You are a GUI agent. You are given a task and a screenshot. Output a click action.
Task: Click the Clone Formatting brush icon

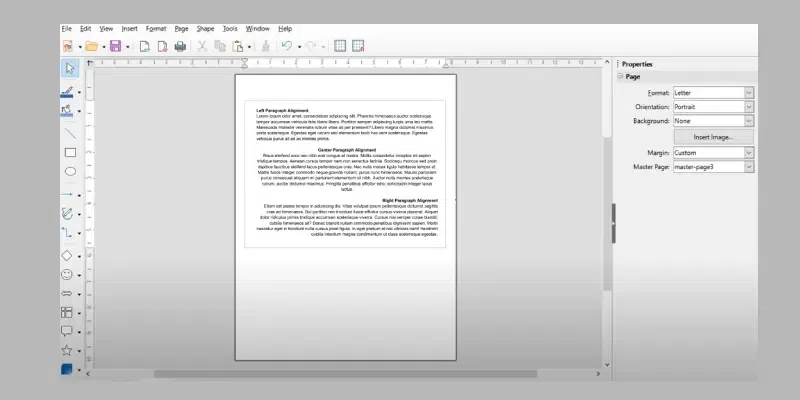pos(265,46)
